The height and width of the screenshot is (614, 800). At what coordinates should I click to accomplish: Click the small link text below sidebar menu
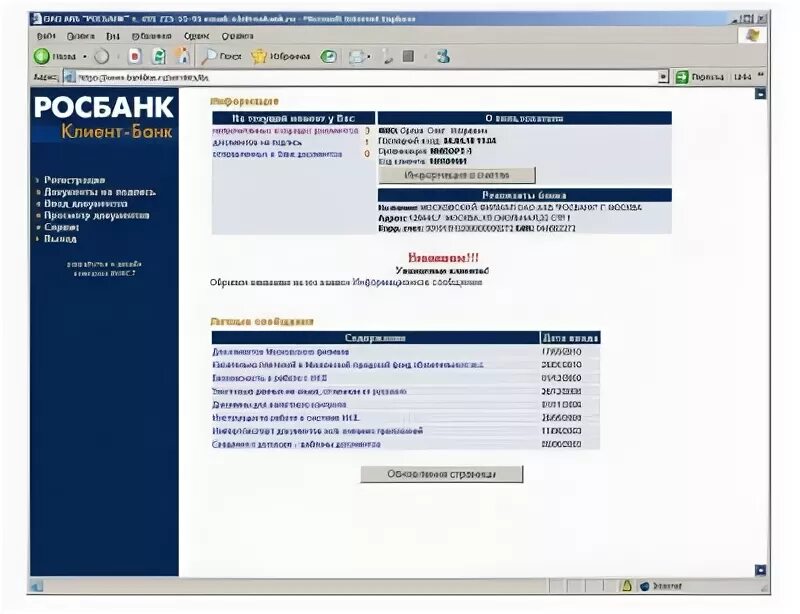(x=104, y=268)
